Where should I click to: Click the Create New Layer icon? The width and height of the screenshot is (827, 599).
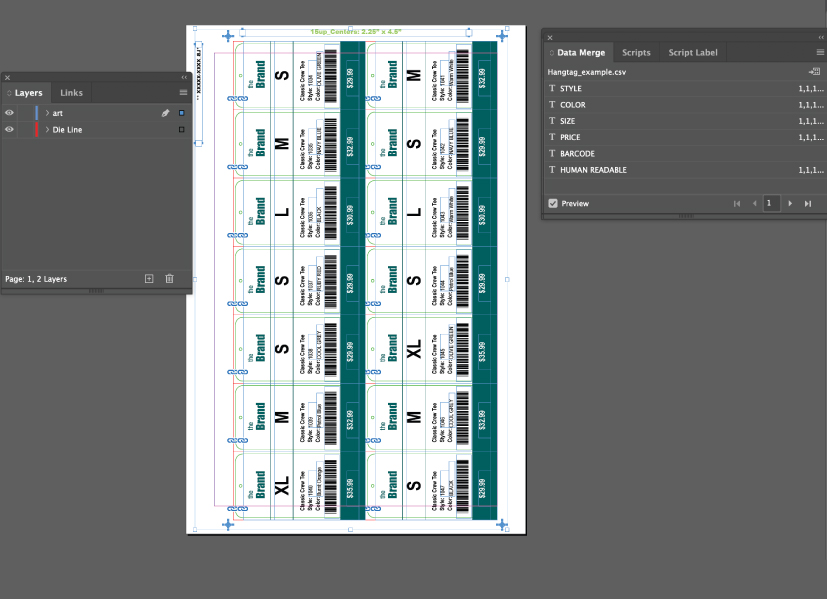point(149,279)
